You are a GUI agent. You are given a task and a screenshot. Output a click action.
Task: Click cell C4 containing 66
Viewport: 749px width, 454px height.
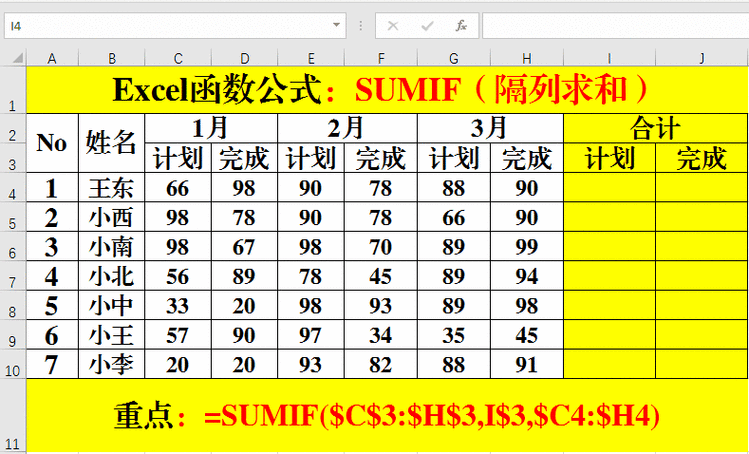coord(178,187)
